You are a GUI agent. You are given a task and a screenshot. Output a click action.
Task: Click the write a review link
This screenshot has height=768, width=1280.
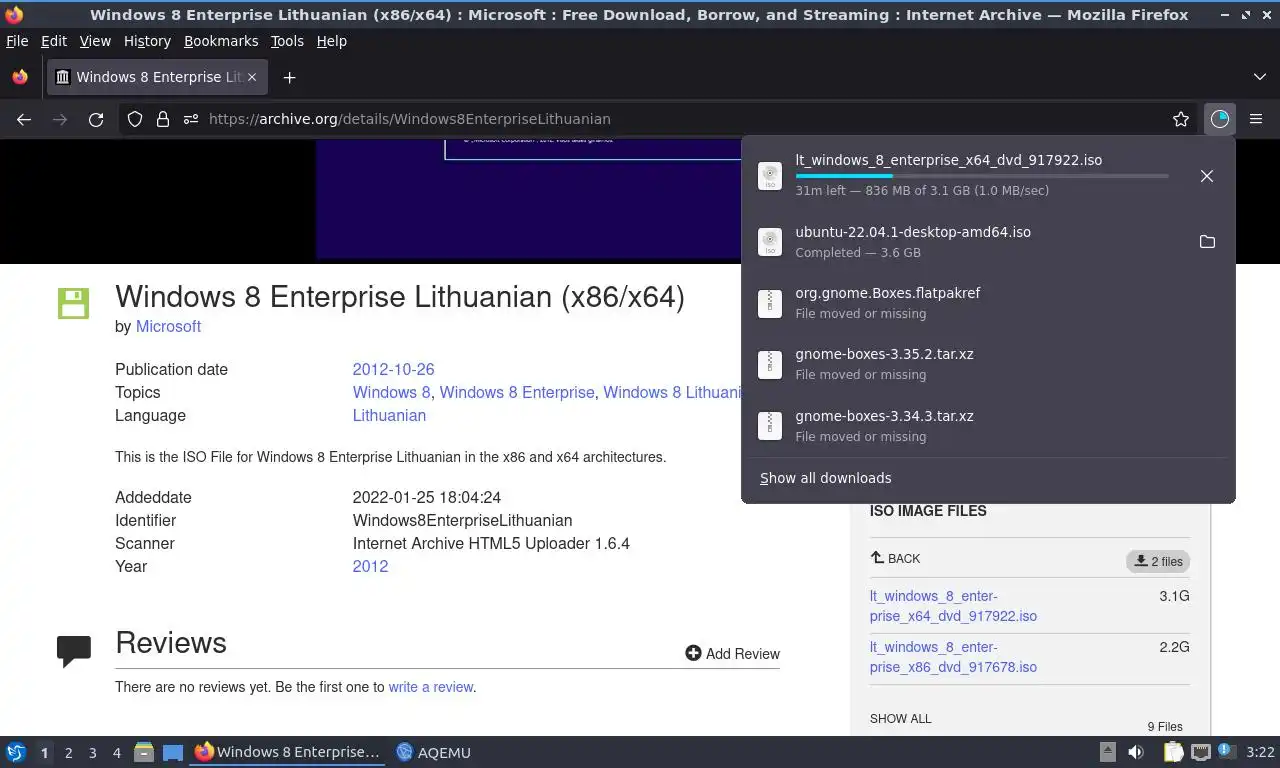pos(431,687)
